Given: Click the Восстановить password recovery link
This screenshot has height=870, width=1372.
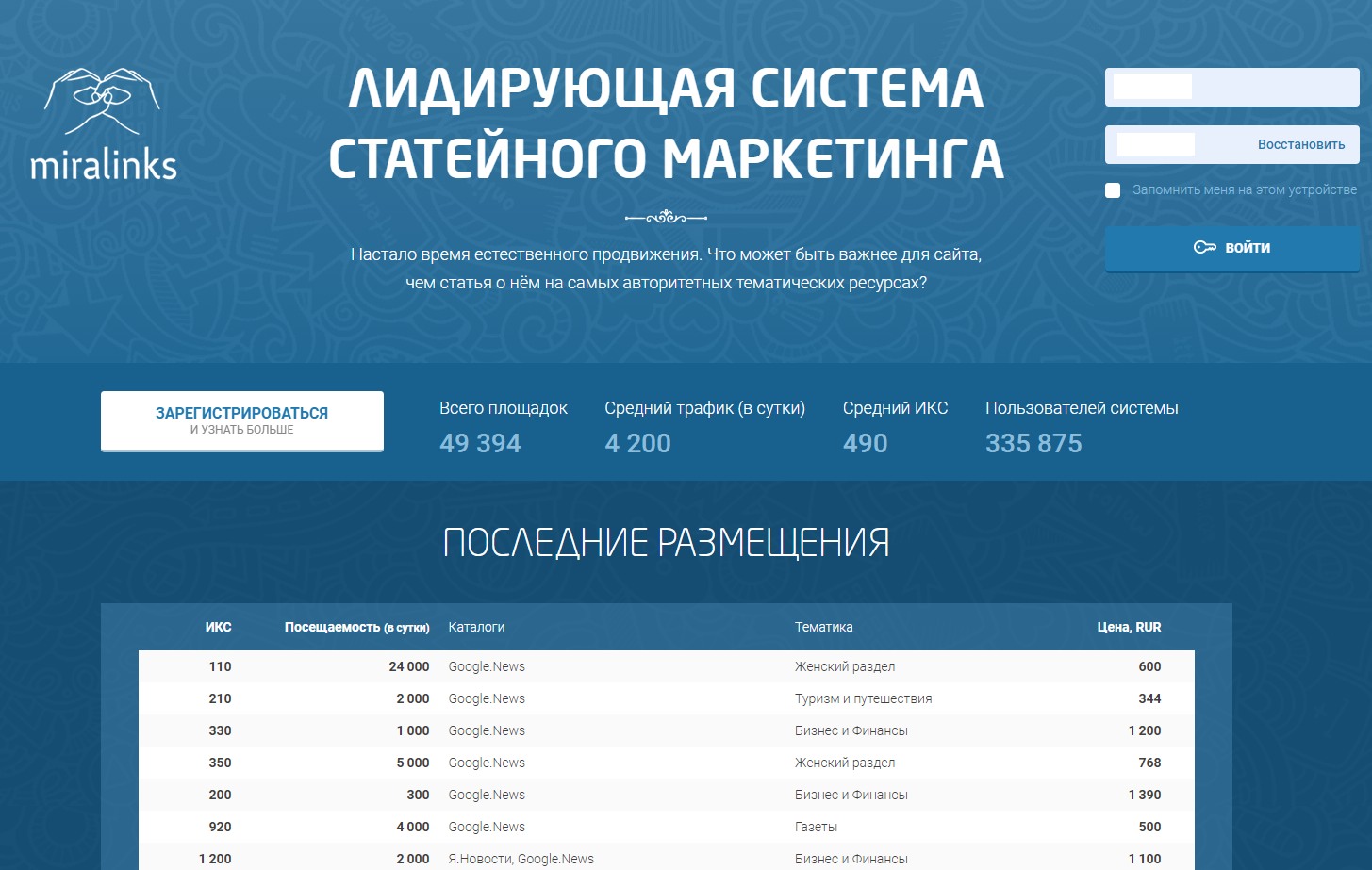Looking at the screenshot, I should [1300, 144].
